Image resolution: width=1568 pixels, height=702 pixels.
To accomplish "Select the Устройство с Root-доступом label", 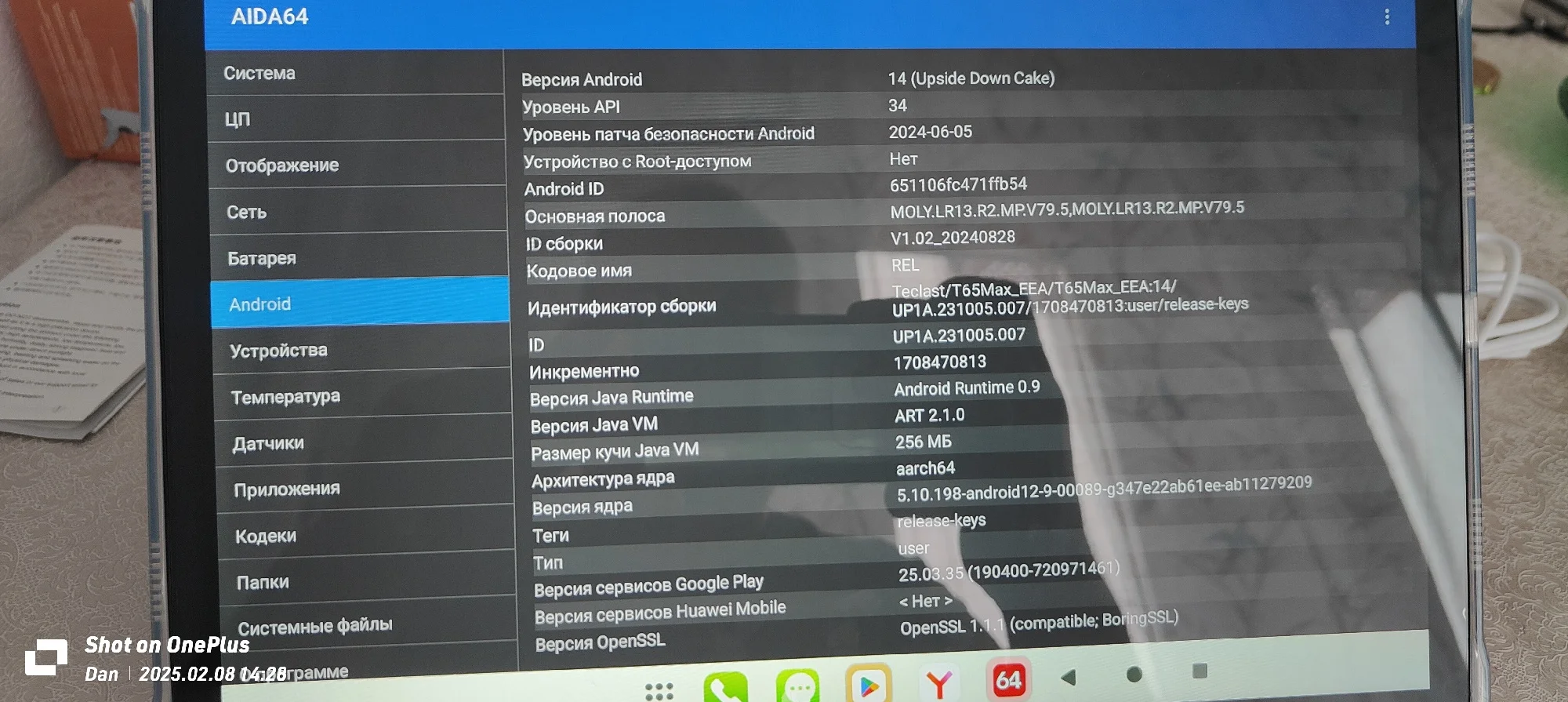I will pyautogui.click(x=637, y=162).
